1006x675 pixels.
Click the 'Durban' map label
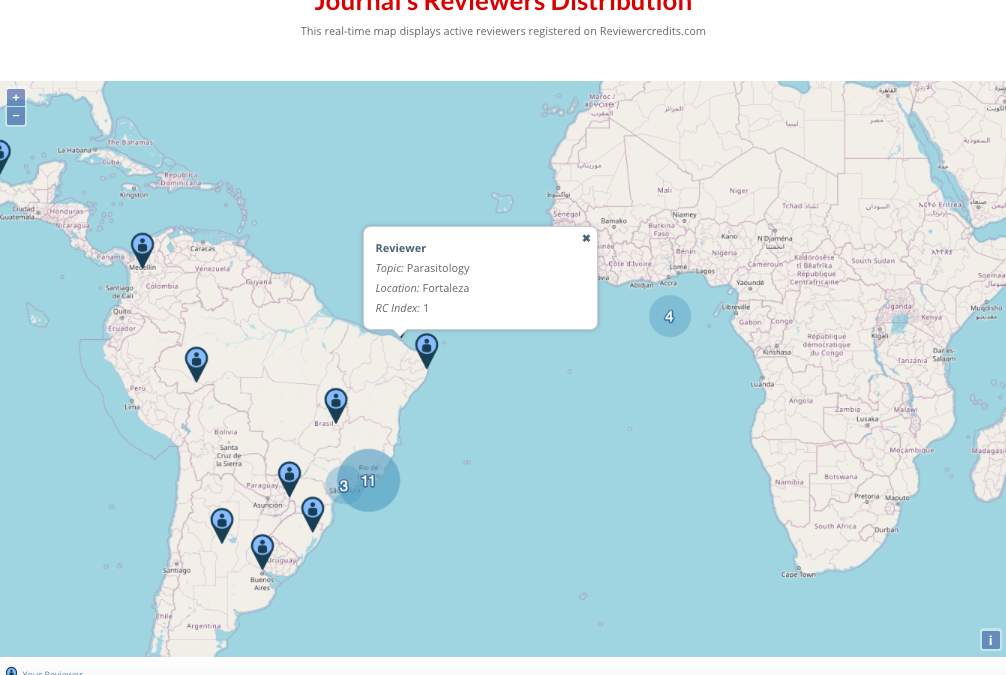886,530
